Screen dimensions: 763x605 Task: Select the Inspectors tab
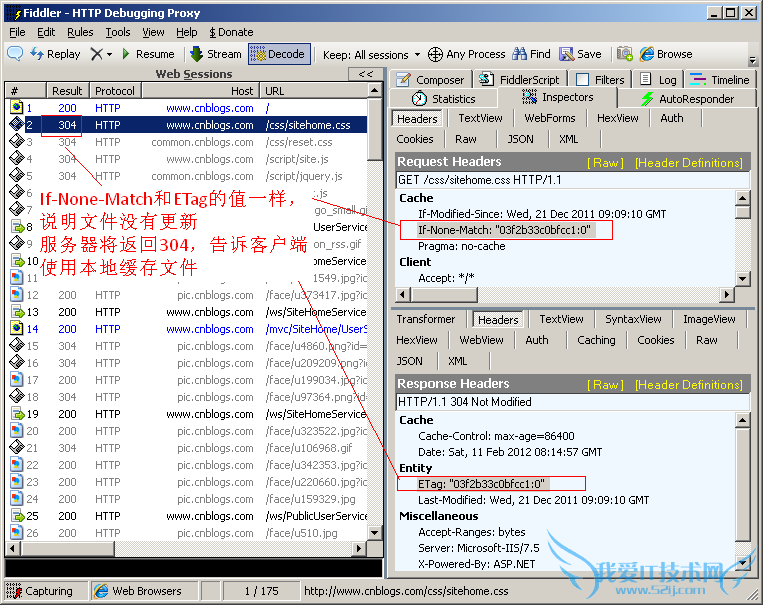558,97
